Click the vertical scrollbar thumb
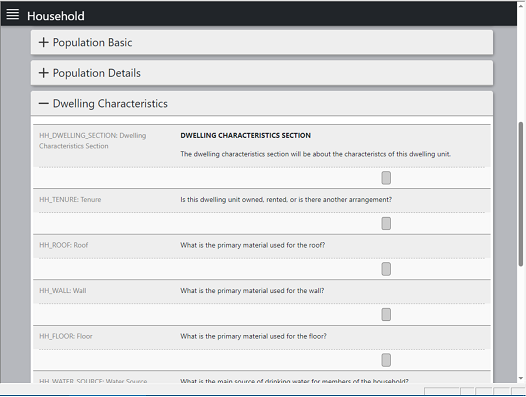 tap(521, 194)
